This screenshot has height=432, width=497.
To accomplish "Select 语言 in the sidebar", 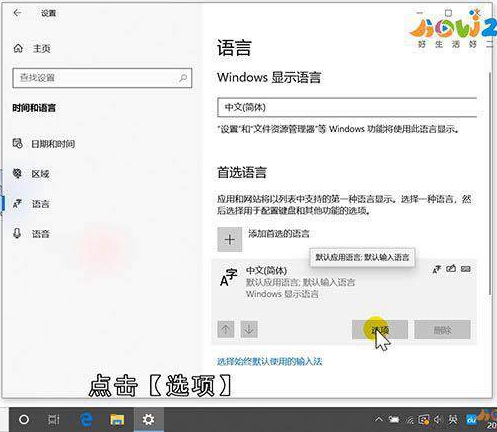I will [31, 204].
